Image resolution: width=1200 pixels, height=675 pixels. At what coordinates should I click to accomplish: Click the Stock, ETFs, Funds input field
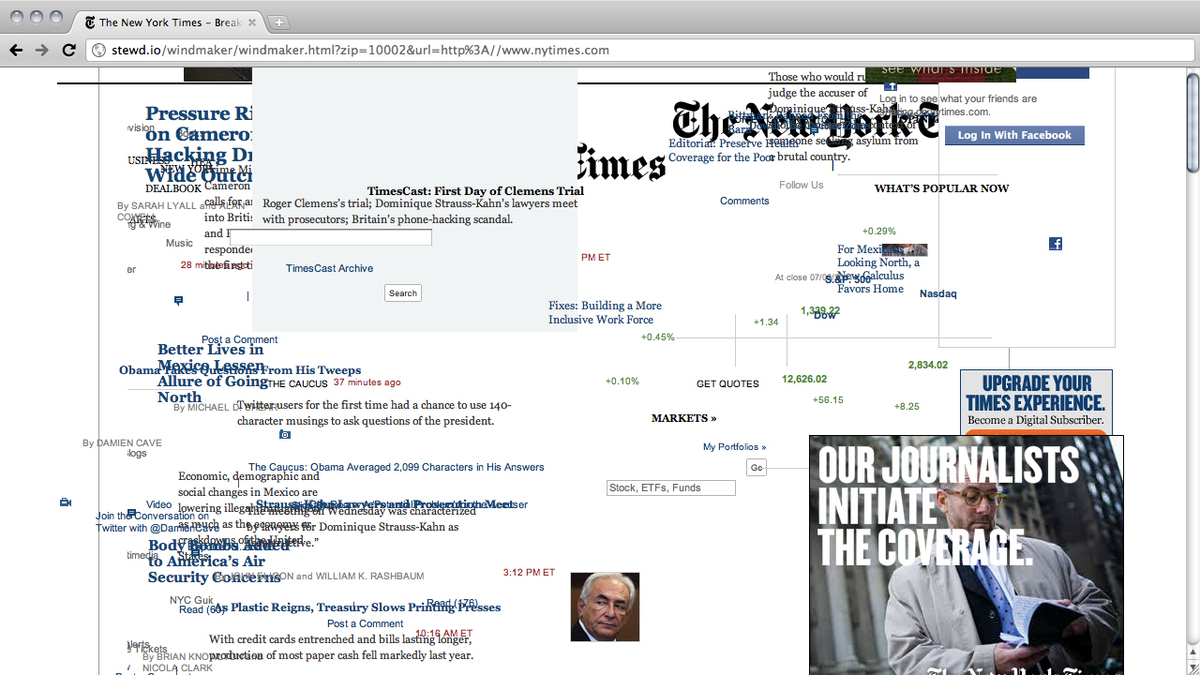pyautogui.click(x=671, y=488)
